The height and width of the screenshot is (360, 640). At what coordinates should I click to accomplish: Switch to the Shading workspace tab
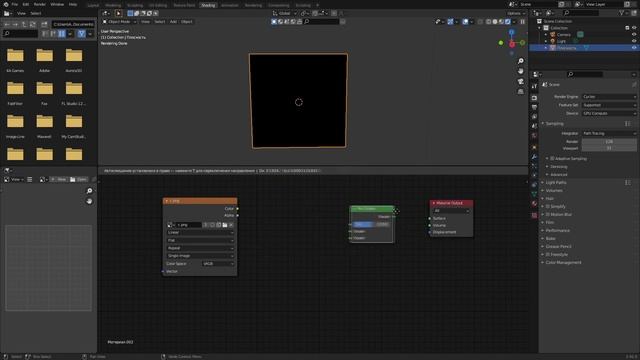[208, 5]
